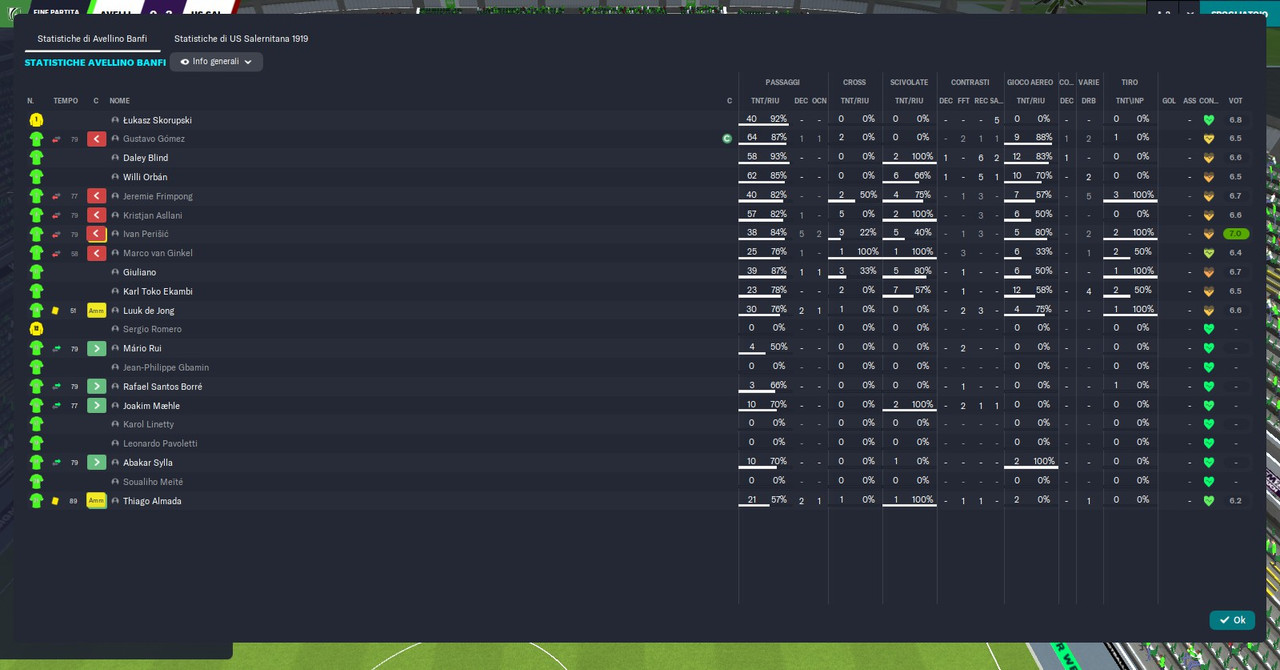Click the green shirt icon for Willi Orbán

[x=36, y=177]
